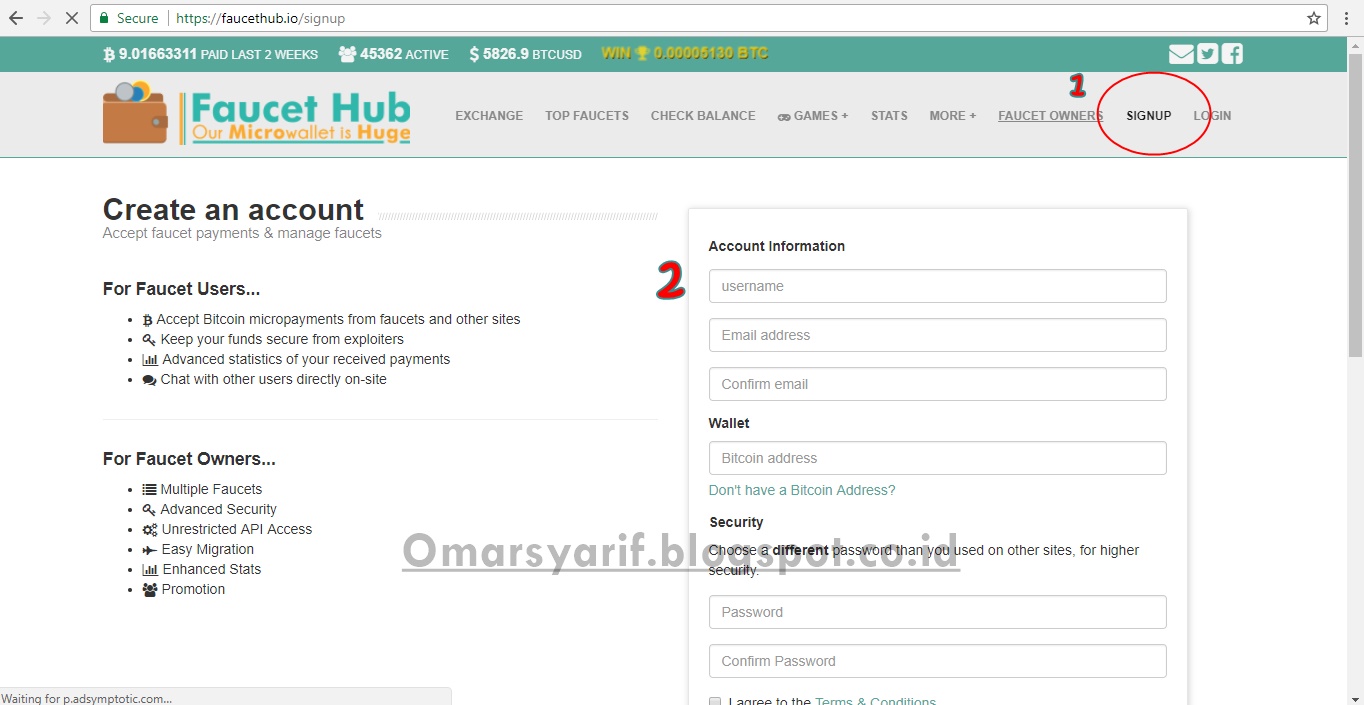Click the Confirm Password field

click(937, 661)
